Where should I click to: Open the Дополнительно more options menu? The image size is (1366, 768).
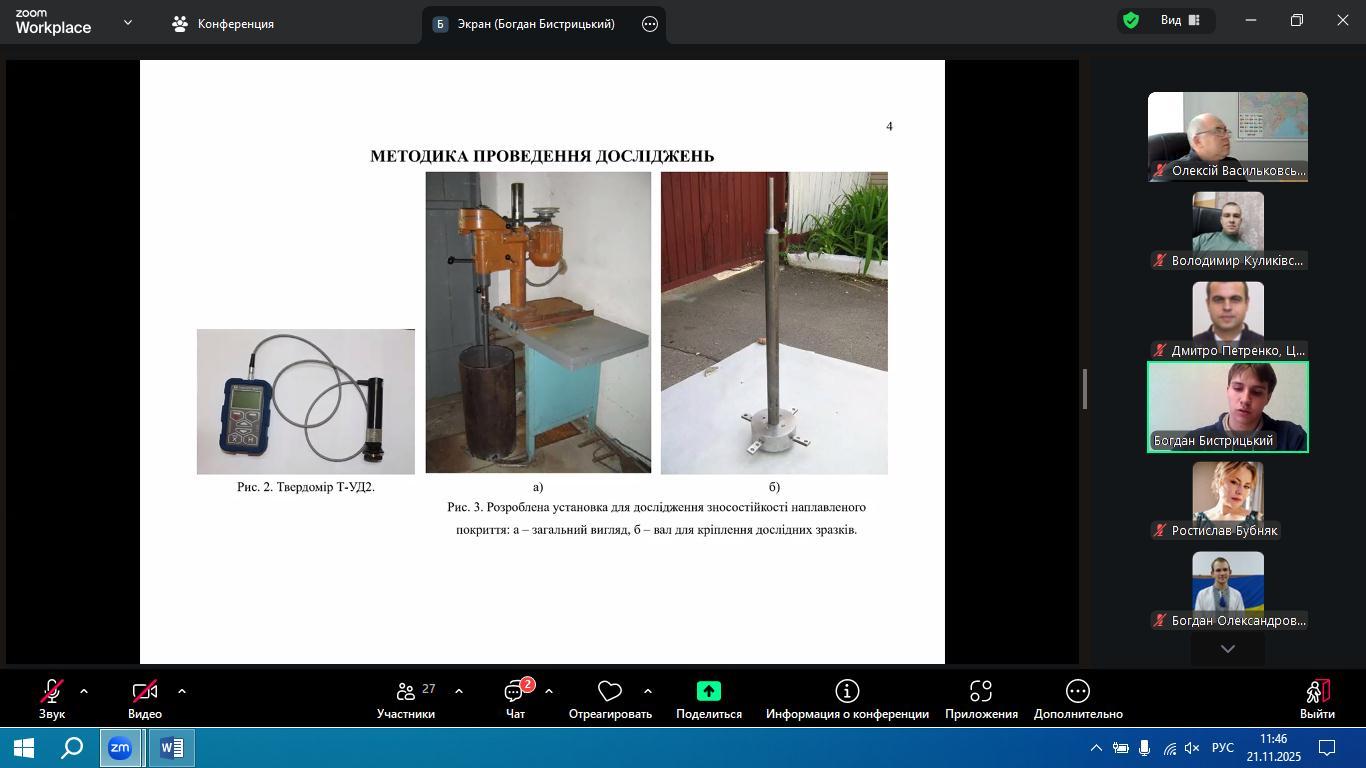pyautogui.click(x=1077, y=692)
